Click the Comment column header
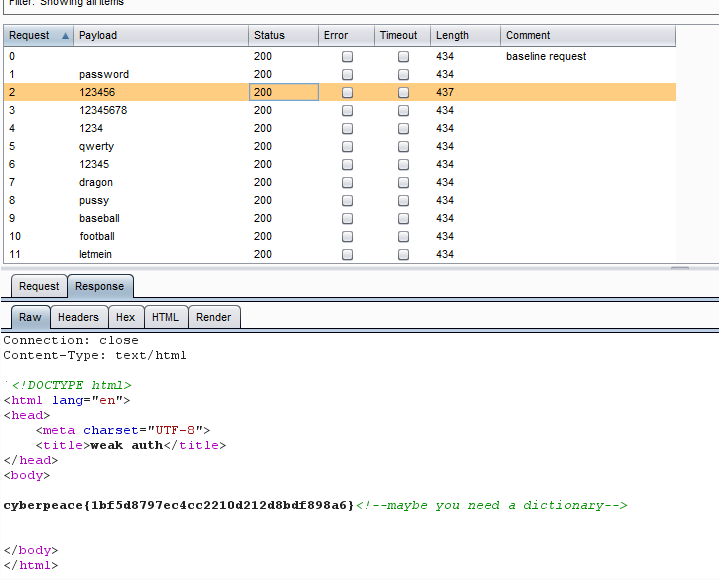 pyautogui.click(x=587, y=36)
